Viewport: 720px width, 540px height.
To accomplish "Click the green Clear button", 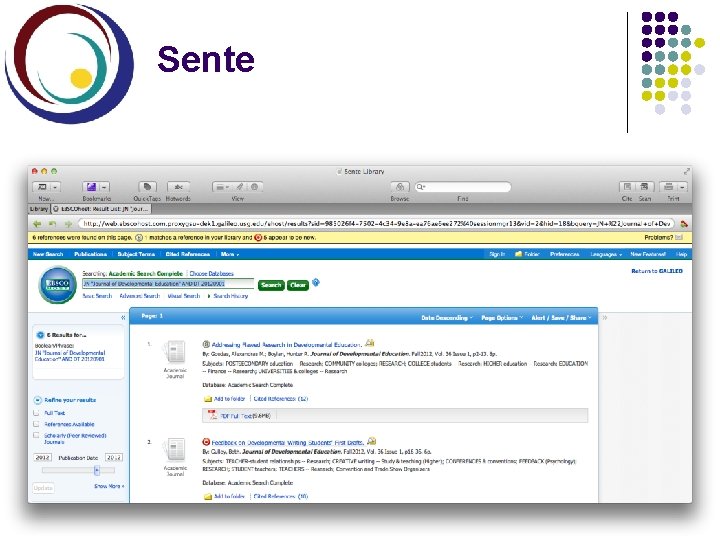I will tap(298, 285).
